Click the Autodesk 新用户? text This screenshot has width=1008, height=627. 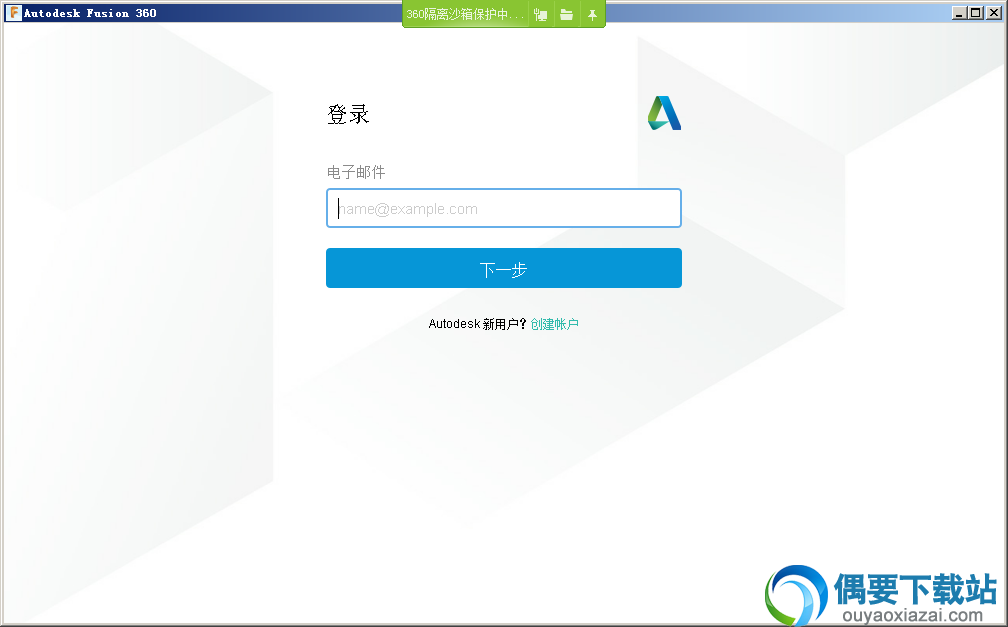pyautogui.click(x=477, y=324)
